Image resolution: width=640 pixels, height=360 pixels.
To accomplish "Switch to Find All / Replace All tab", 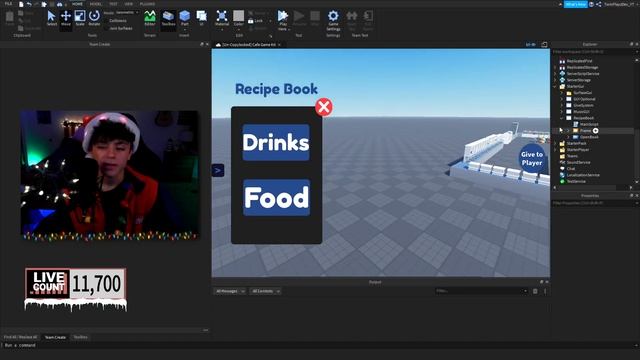I will pos(20,337).
